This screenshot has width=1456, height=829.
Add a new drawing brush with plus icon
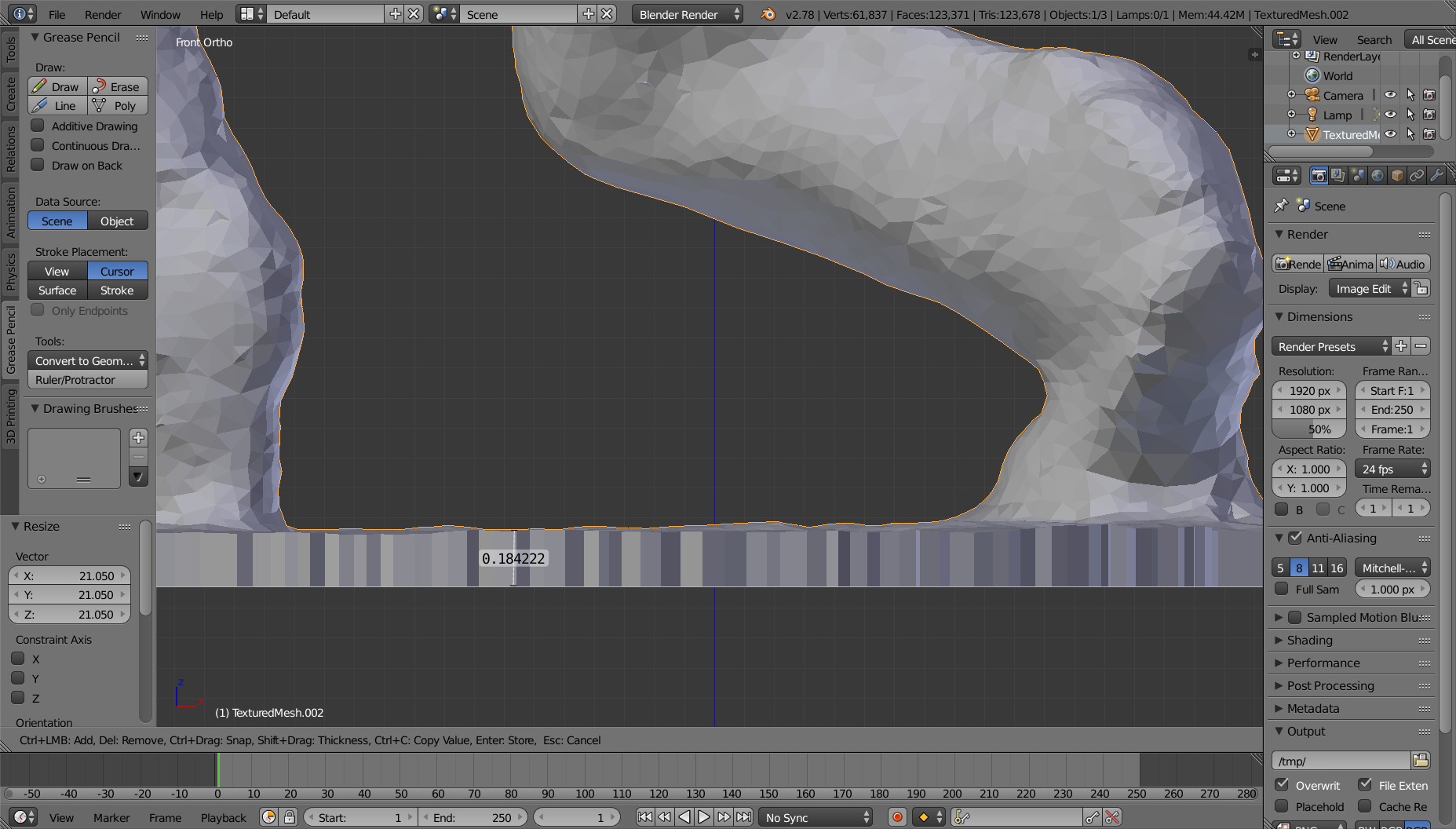click(138, 437)
